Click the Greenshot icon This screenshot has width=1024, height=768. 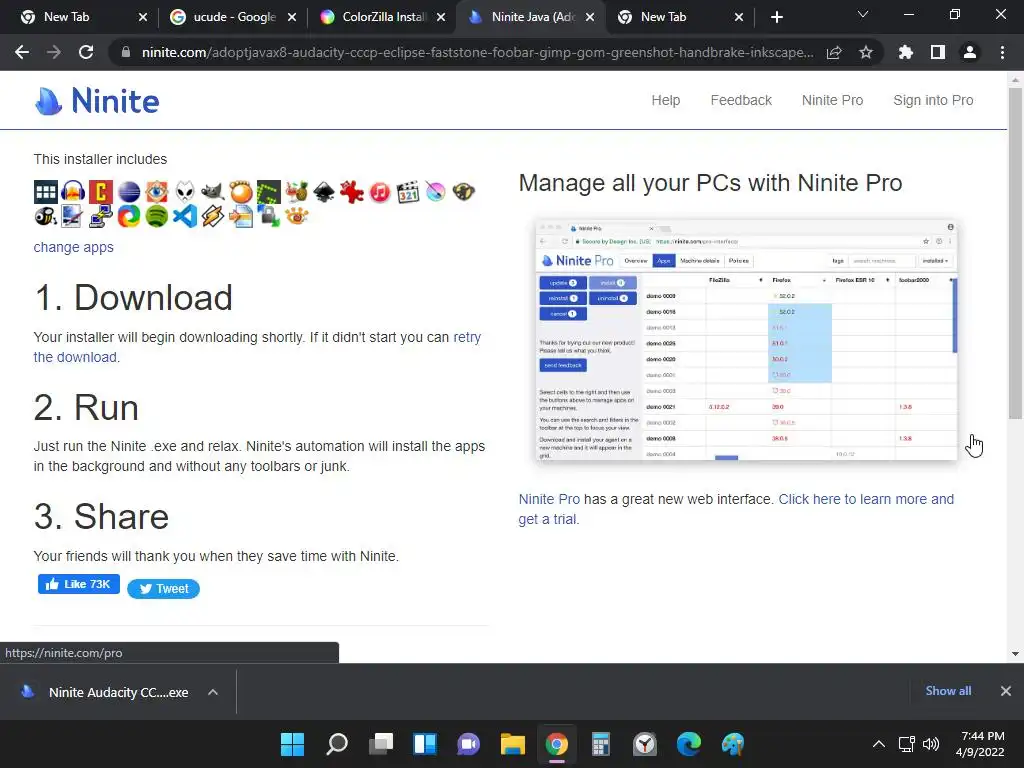[x=268, y=192]
